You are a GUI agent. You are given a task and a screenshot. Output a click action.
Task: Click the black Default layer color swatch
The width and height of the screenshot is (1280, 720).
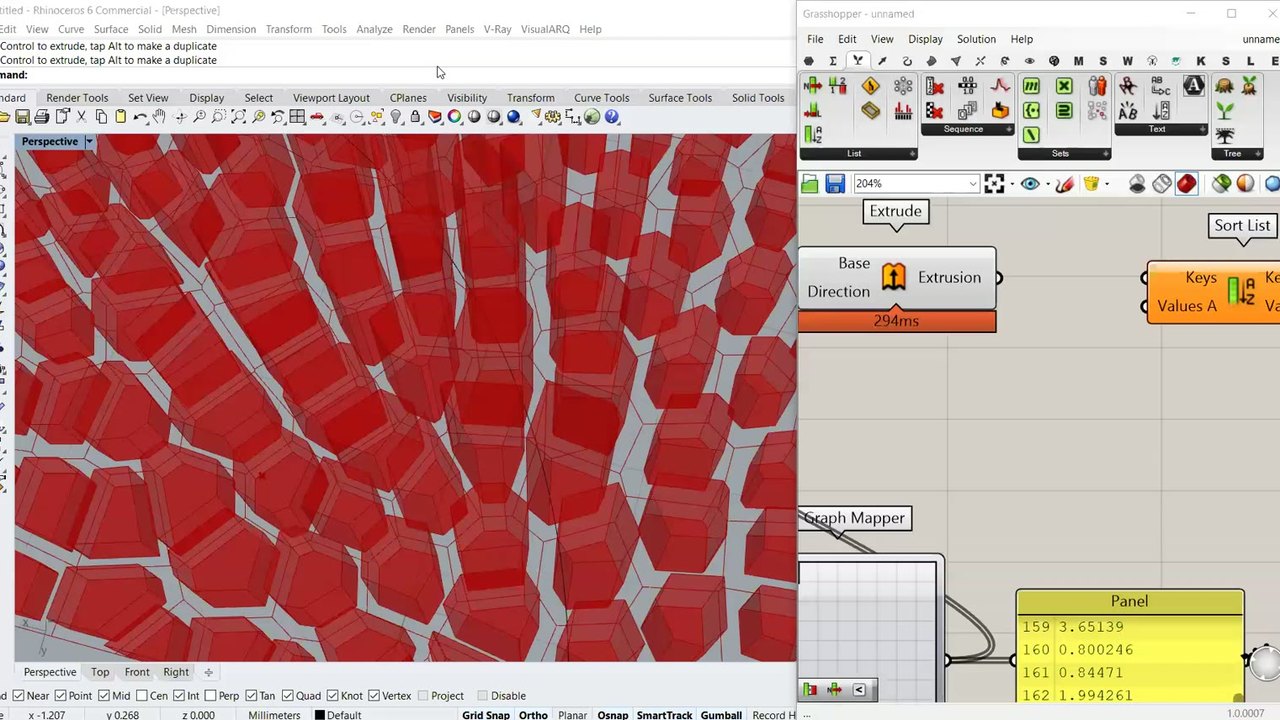[320, 715]
